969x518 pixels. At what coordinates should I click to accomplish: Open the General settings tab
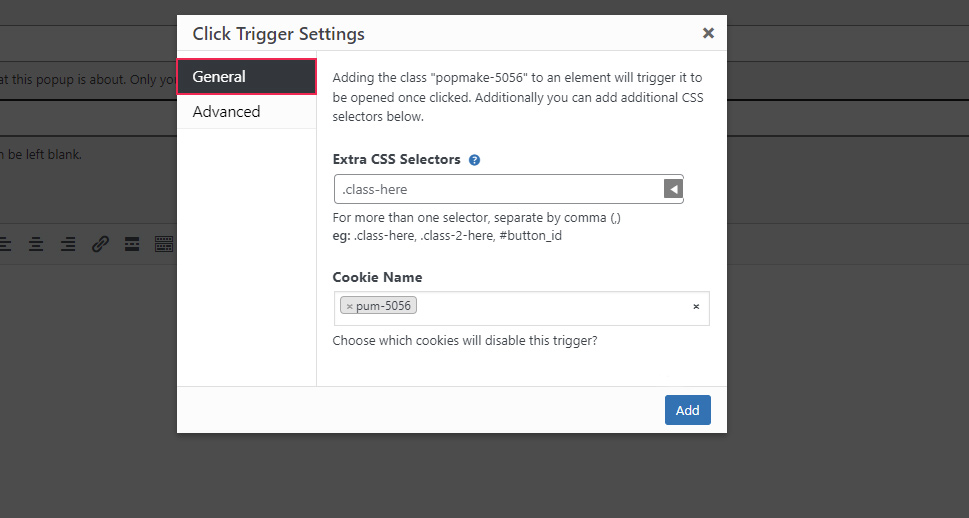pos(247,77)
